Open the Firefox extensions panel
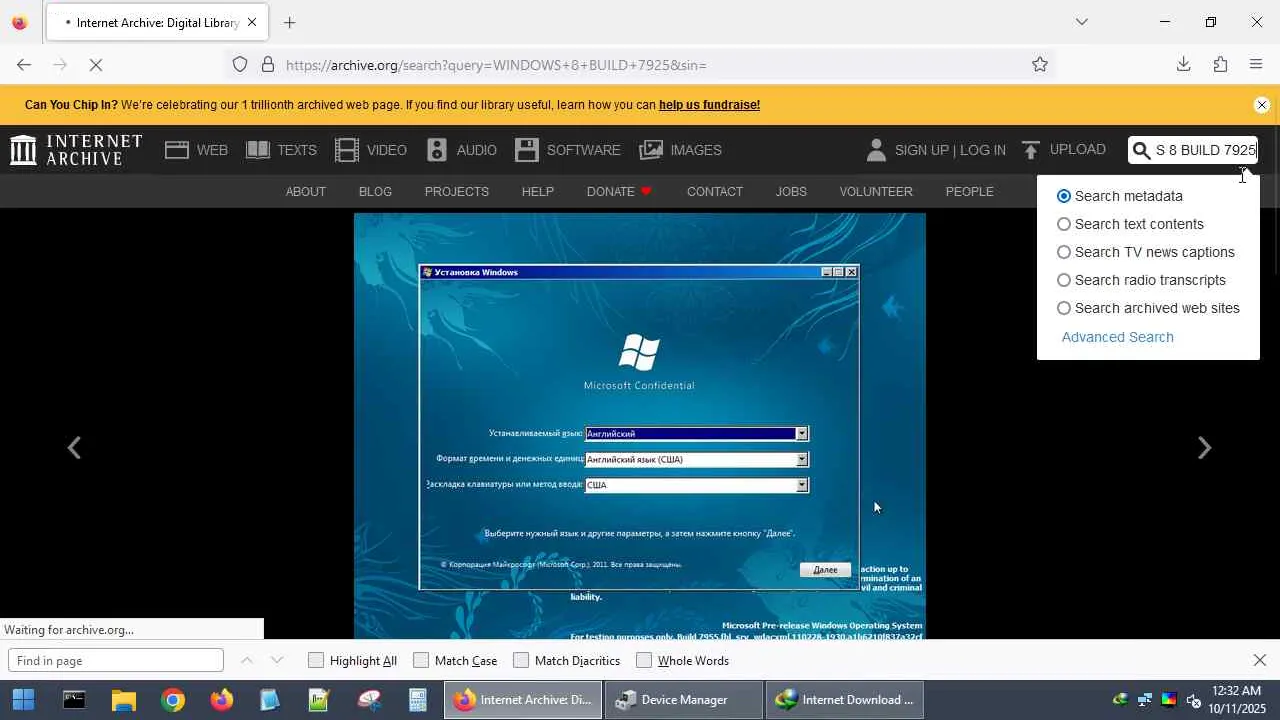The height and width of the screenshot is (720, 1280). (x=1220, y=65)
